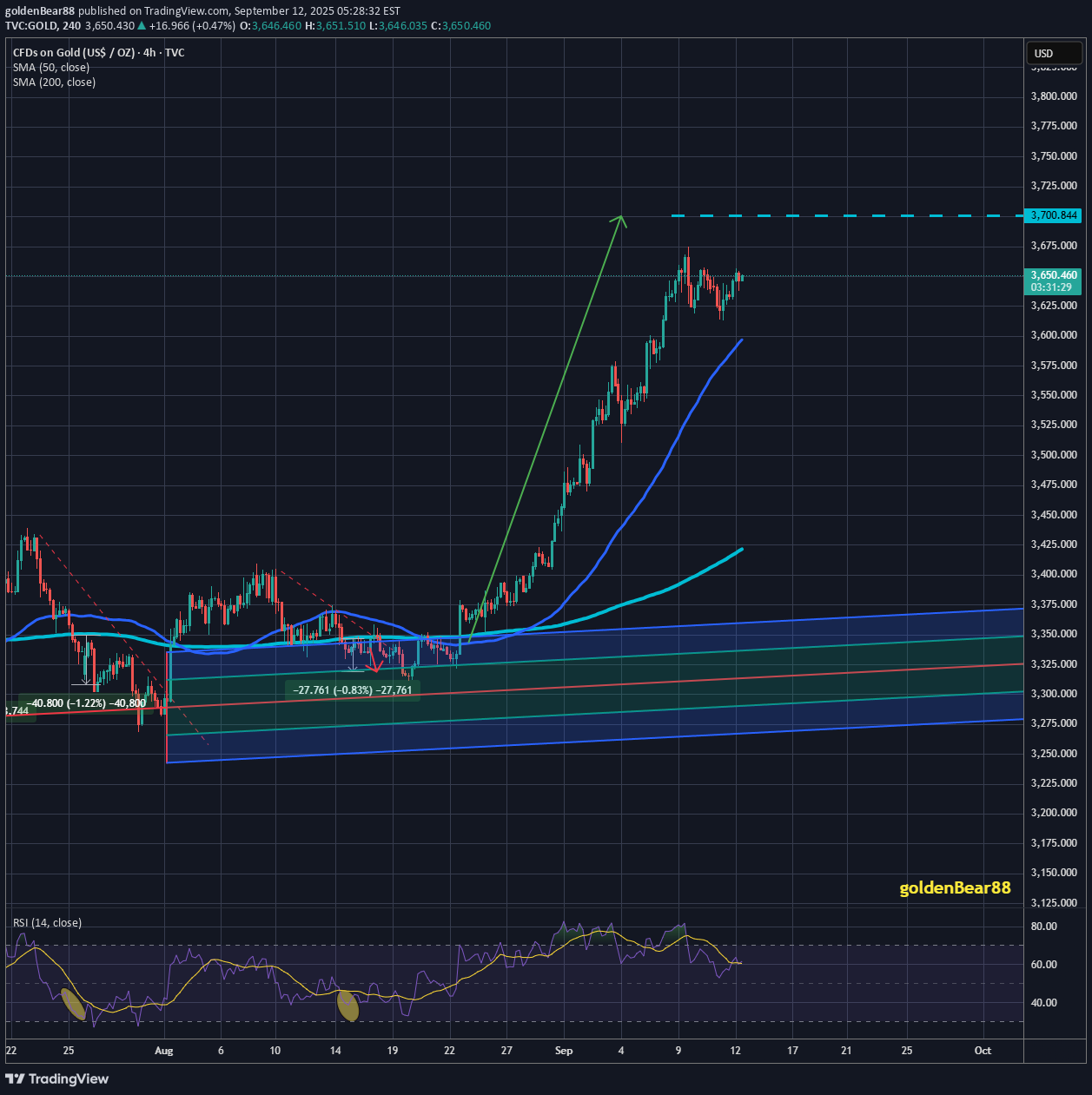Click the H:3,651.510 high value in header

[335, 26]
